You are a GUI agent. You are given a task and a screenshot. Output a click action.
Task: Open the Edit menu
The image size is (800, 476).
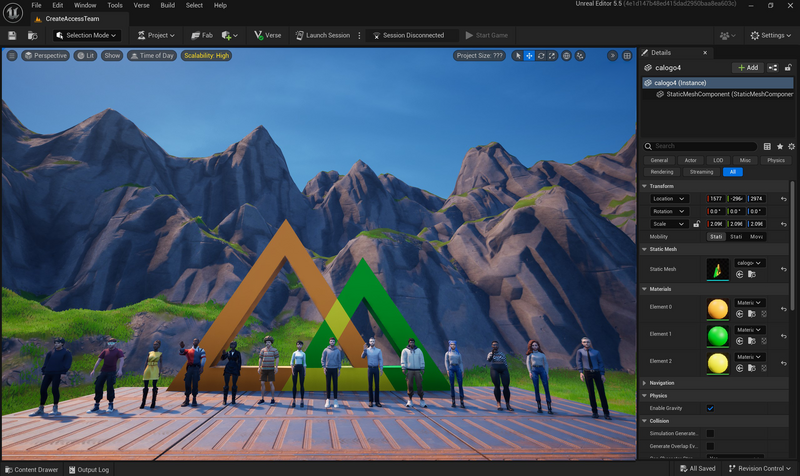(x=58, y=5)
